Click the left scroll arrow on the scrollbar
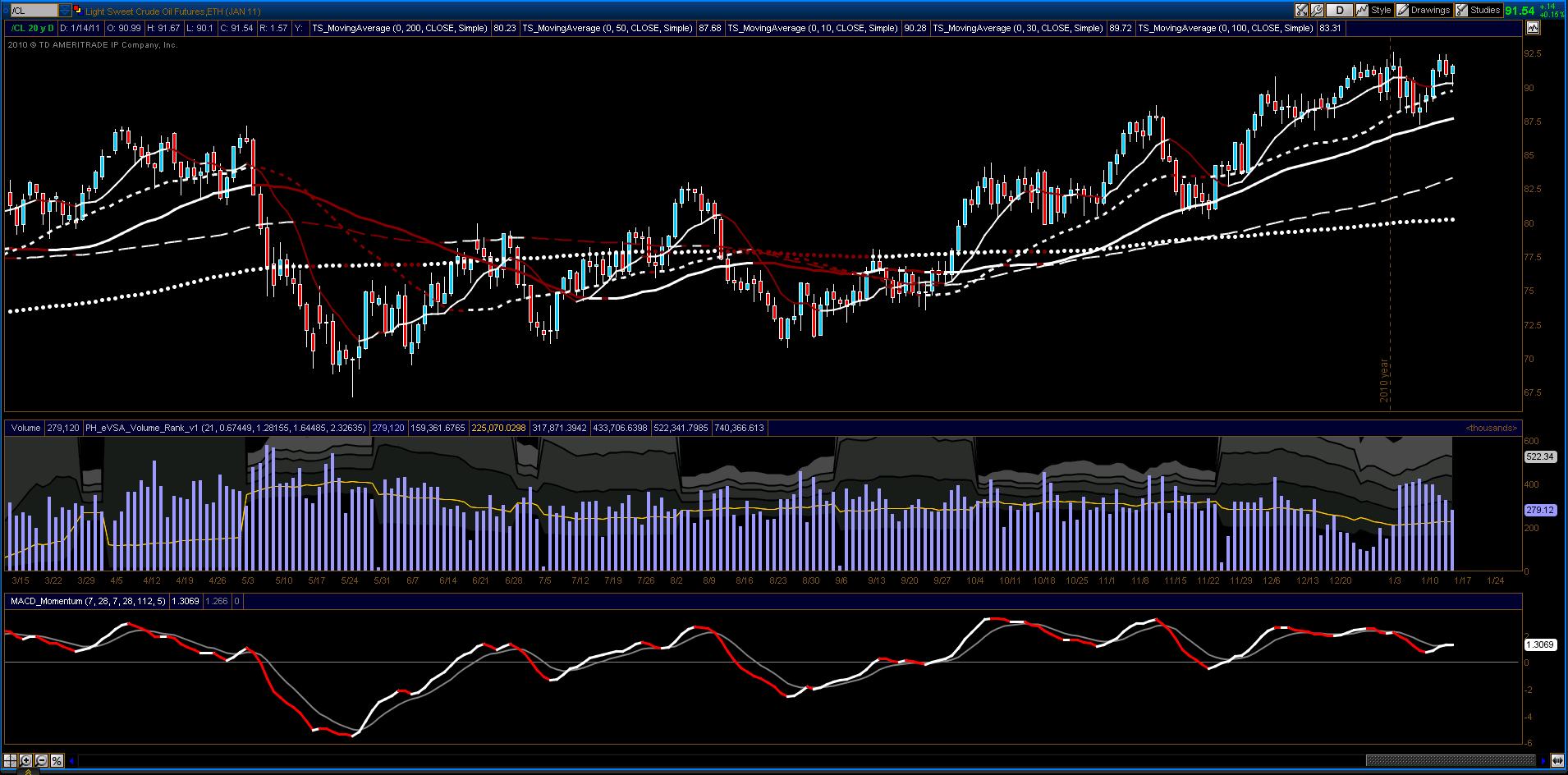The height and width of the screenshot is (775, 1568). [71, 761]
